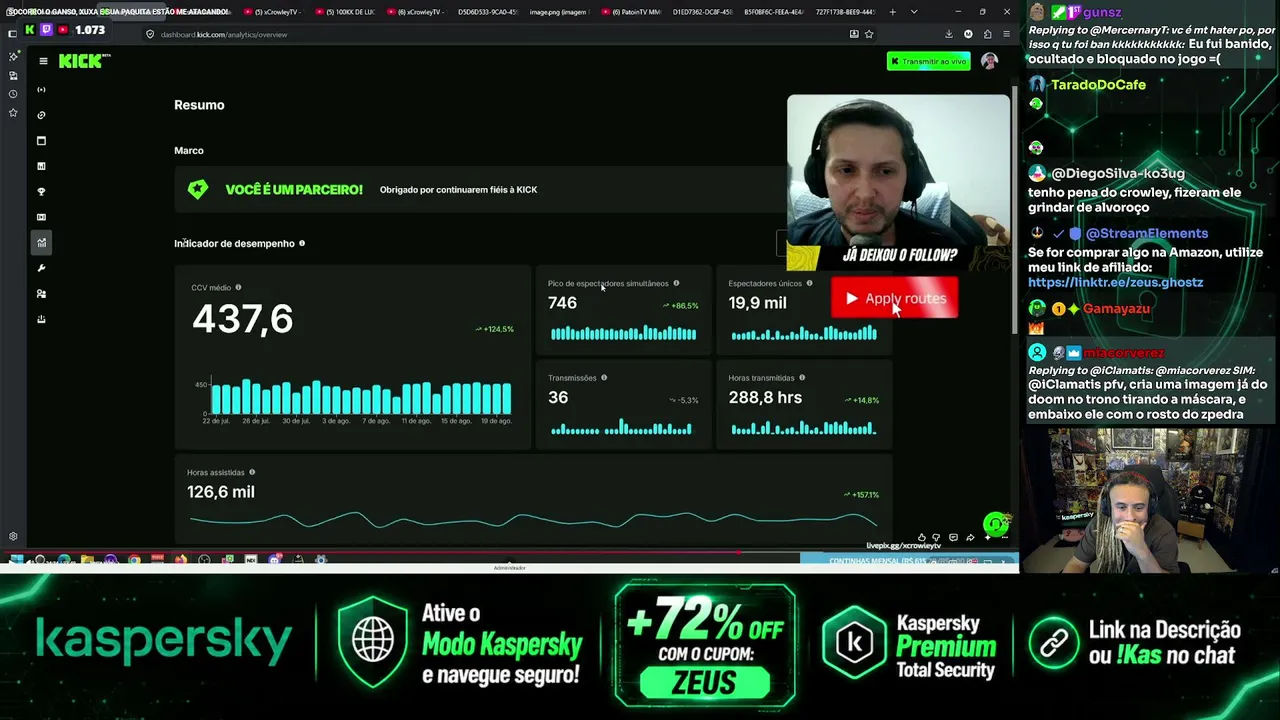Open the browser bookmarks star sidebar icon

[13, 113]
